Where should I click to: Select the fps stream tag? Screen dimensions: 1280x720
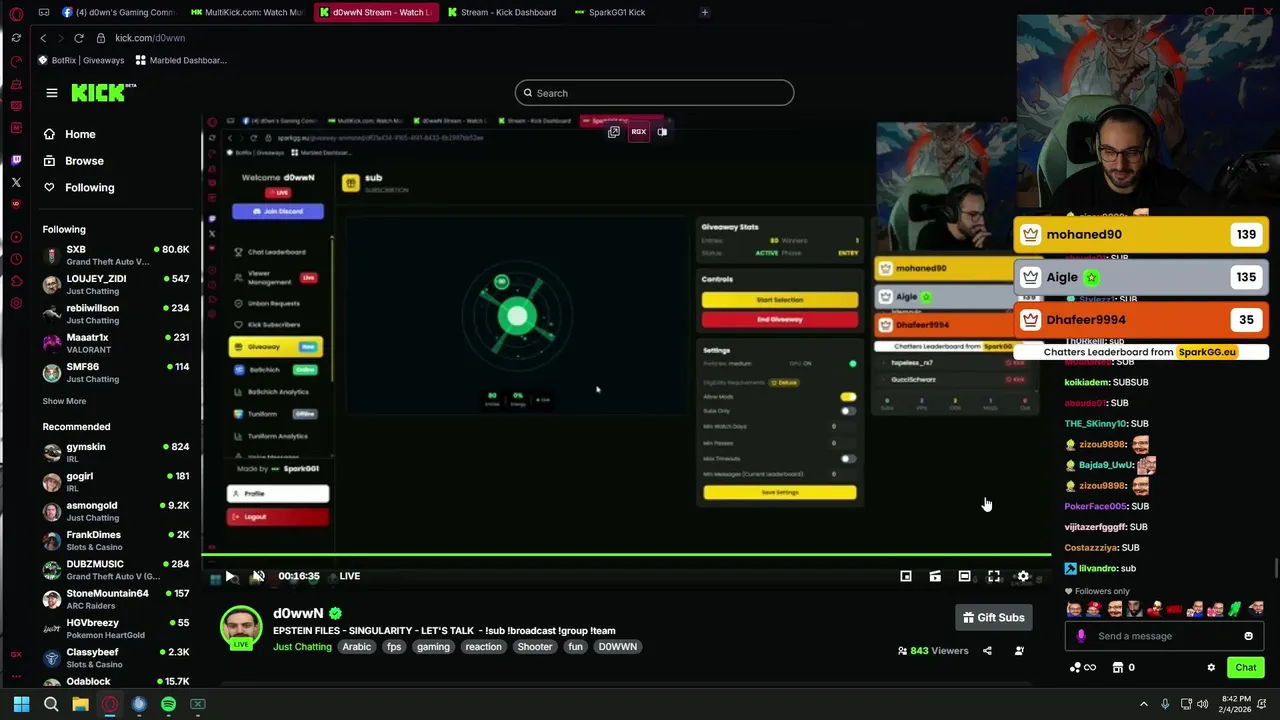[x=394, y=647]
